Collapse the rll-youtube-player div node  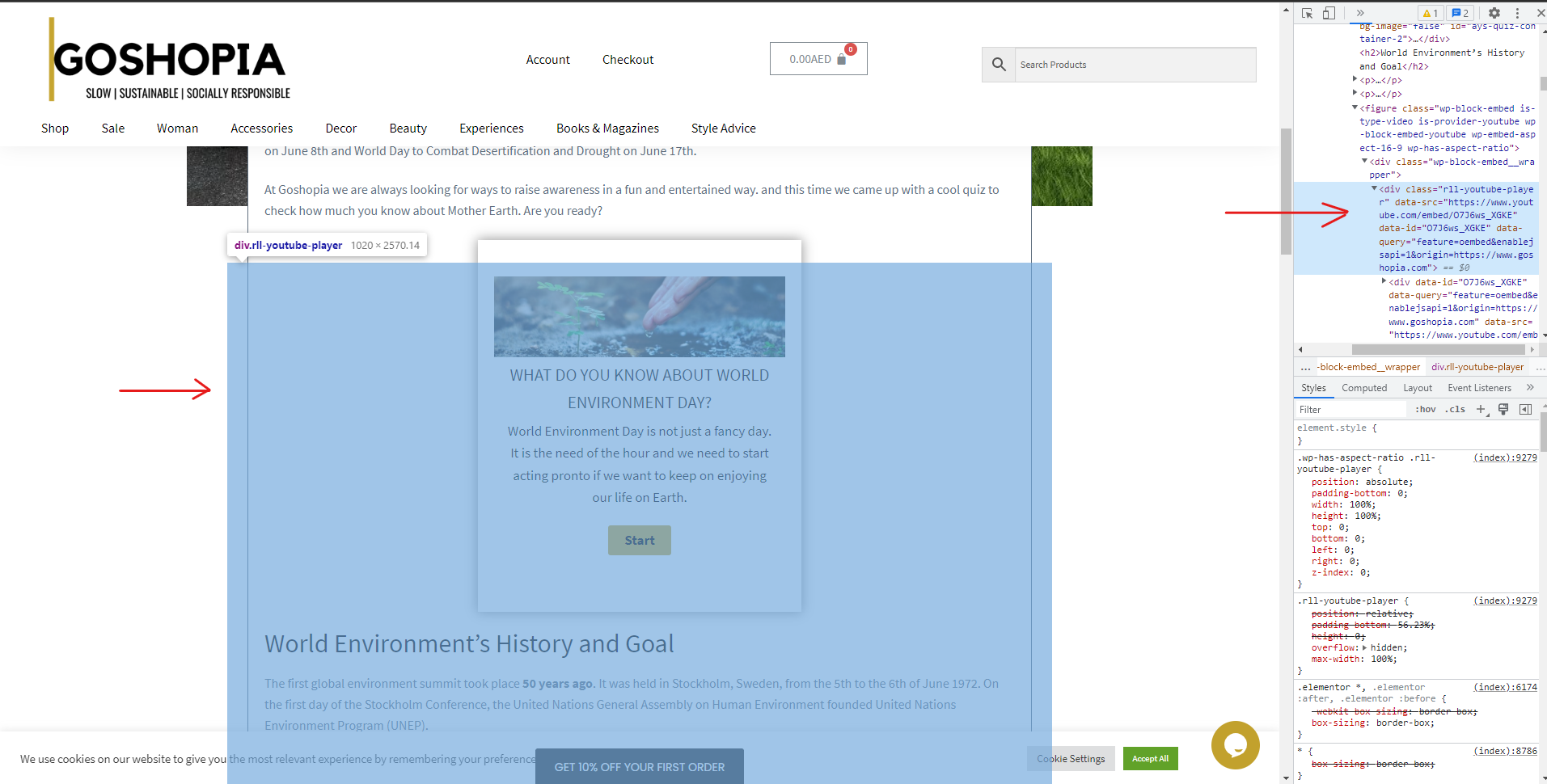1375,188
